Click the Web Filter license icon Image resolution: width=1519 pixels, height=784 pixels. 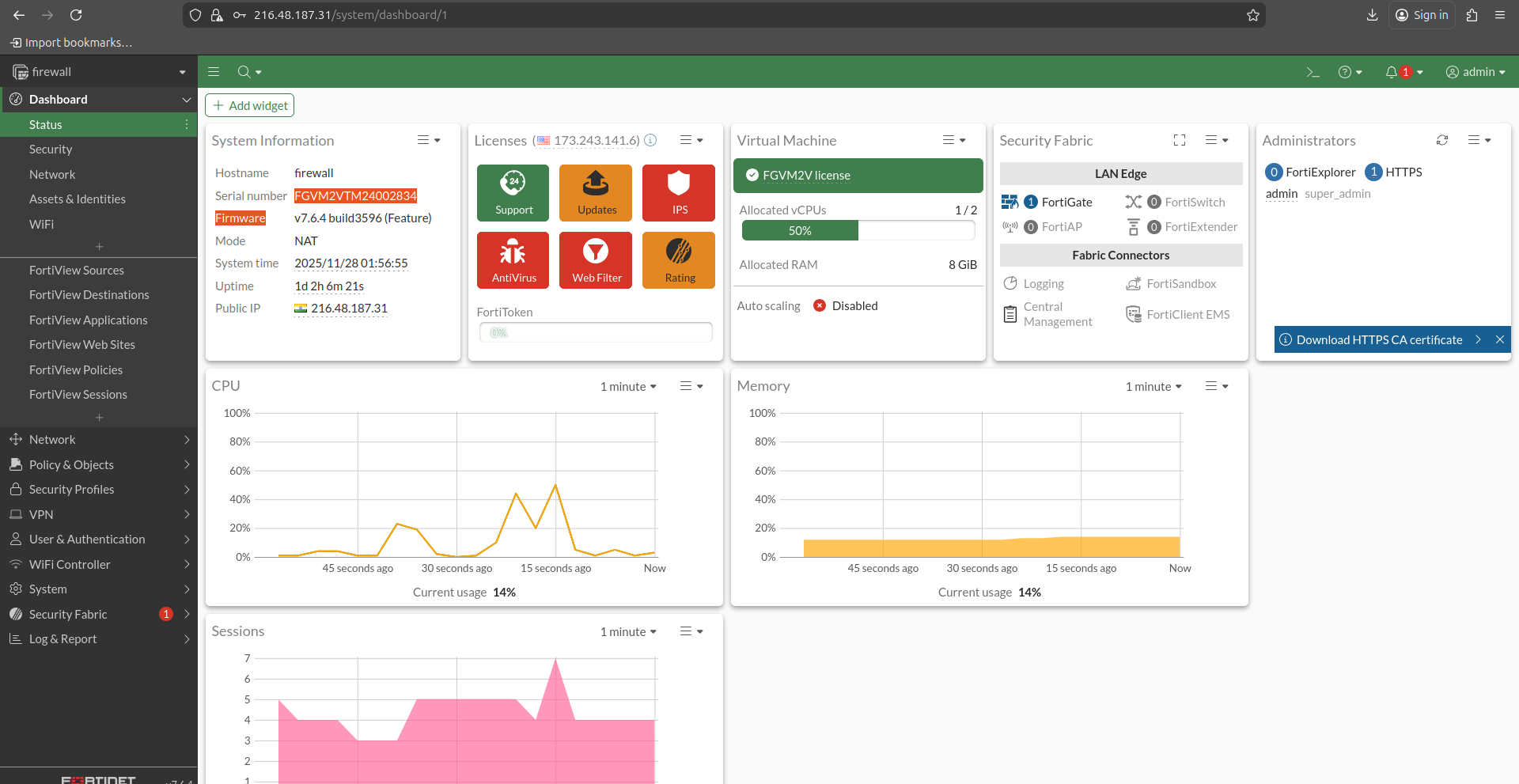(595, 259)
